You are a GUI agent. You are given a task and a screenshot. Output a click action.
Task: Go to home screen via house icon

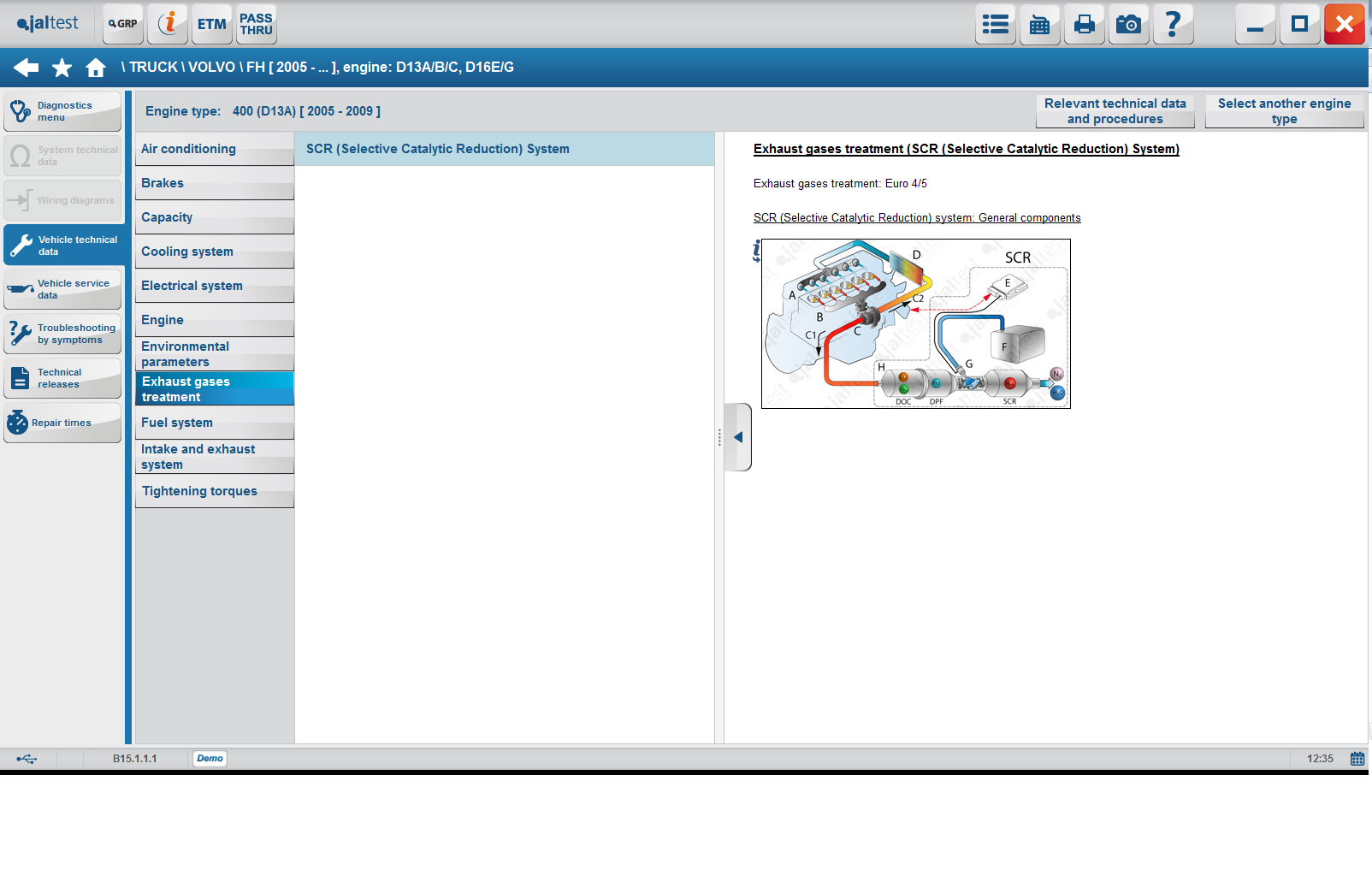pos(96,68)
